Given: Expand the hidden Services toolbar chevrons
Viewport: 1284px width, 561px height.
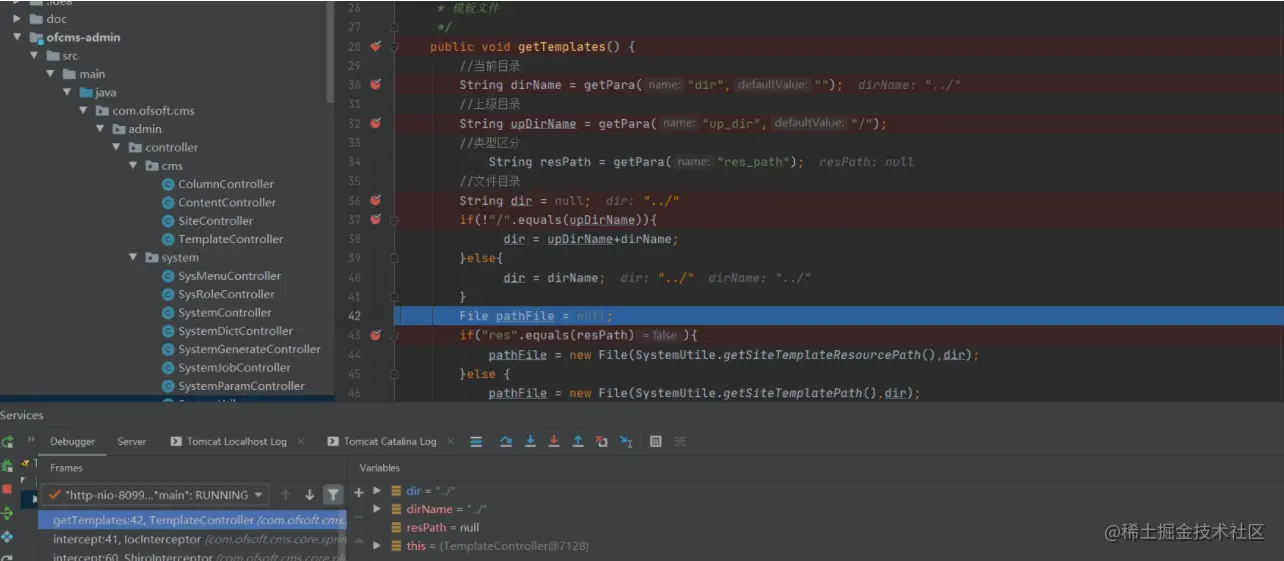Looking at the screenshot, I should 31,441.
